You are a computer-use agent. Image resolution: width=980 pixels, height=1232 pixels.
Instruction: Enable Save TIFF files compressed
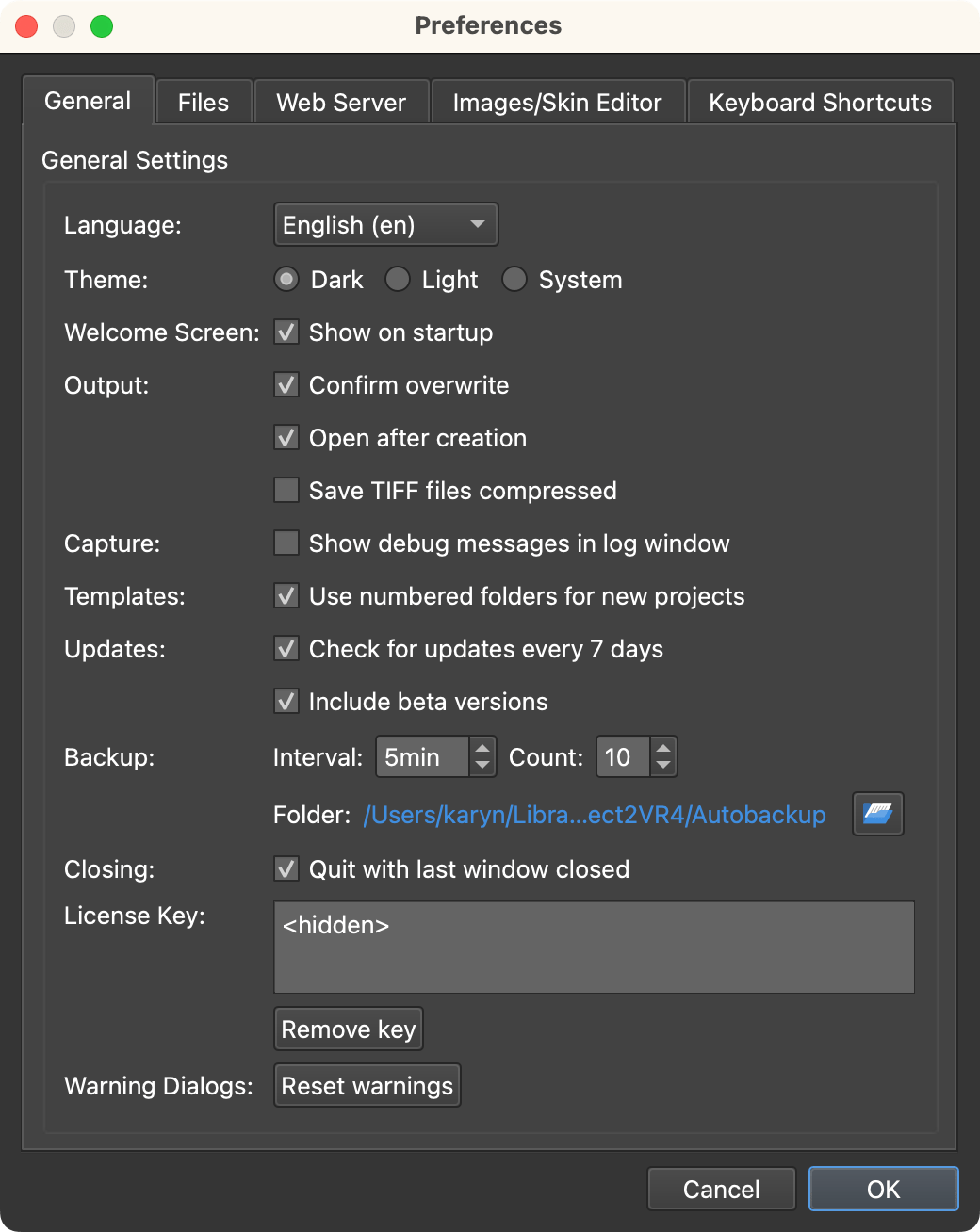point(286,491)
